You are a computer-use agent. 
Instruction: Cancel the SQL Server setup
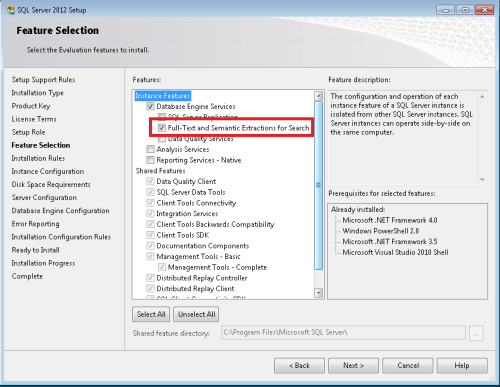pyautogui.click(x=408, y=366)
